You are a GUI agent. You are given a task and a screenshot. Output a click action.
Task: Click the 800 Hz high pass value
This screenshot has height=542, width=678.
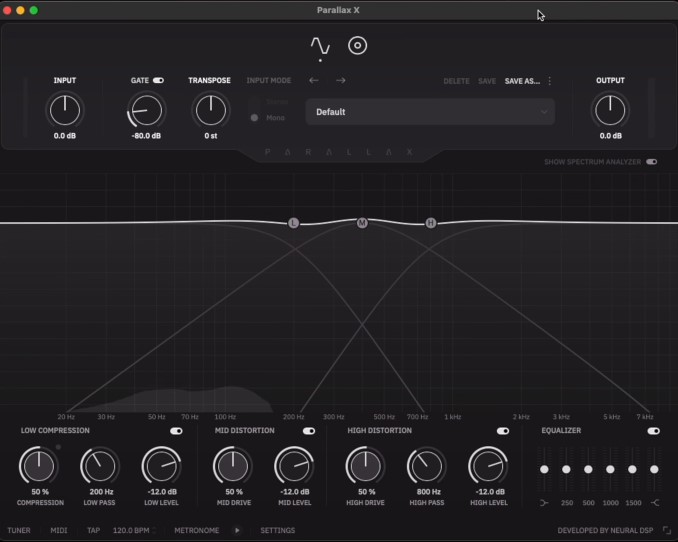[429, 492]
